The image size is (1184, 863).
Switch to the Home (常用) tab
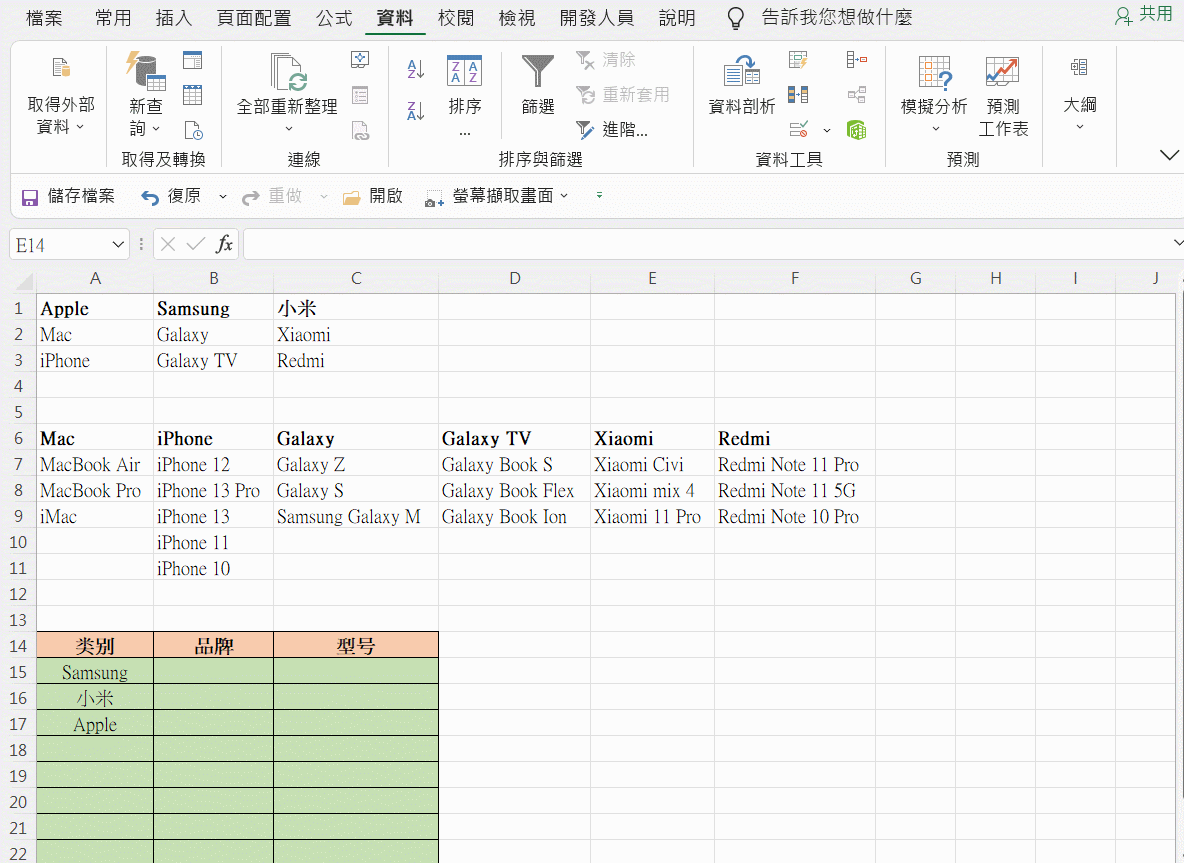click(x=113, y=18)
